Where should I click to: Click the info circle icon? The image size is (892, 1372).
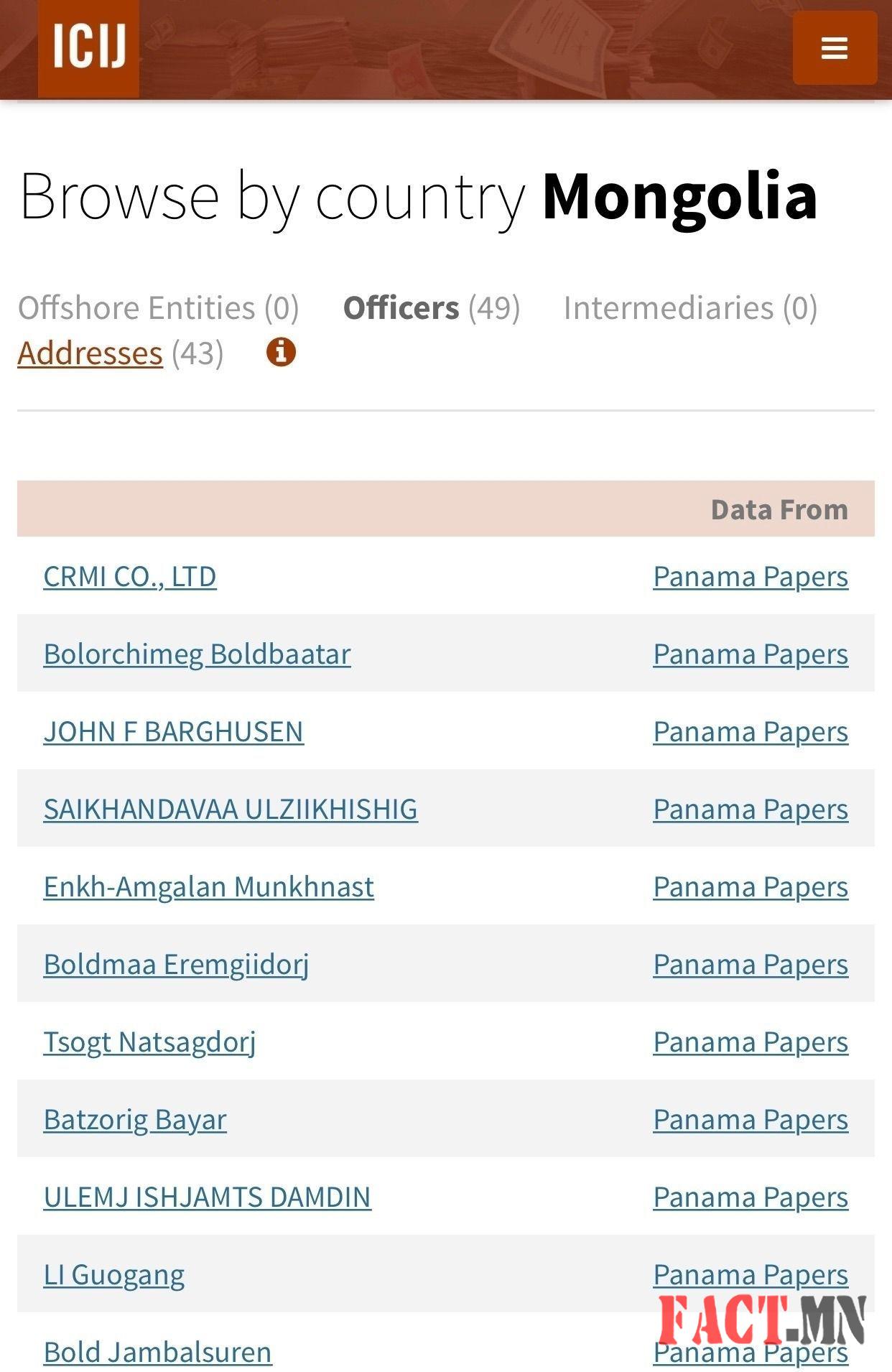[x=281, y=352]
